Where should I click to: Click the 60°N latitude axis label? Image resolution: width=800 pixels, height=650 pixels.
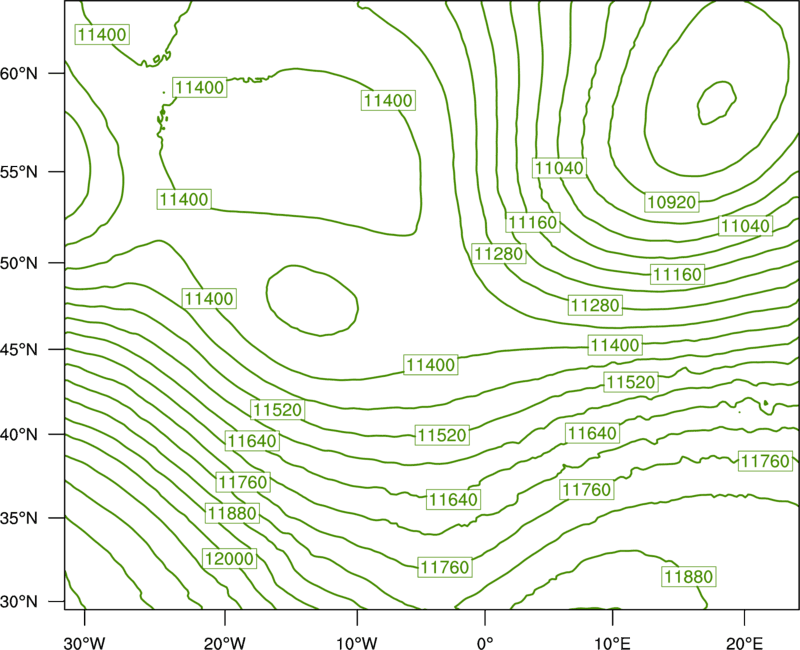tap(19, 73)
